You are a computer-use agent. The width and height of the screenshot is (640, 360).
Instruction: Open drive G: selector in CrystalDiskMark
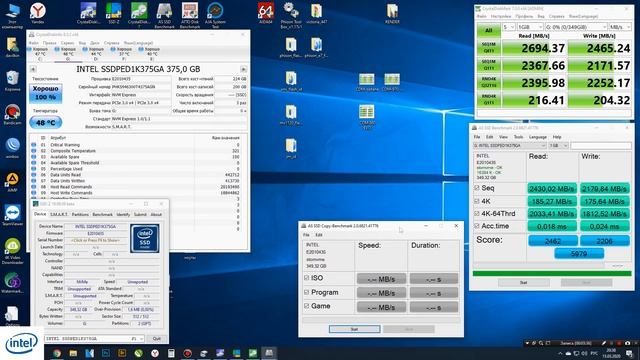pyautogui.click(x=576, y=27)
